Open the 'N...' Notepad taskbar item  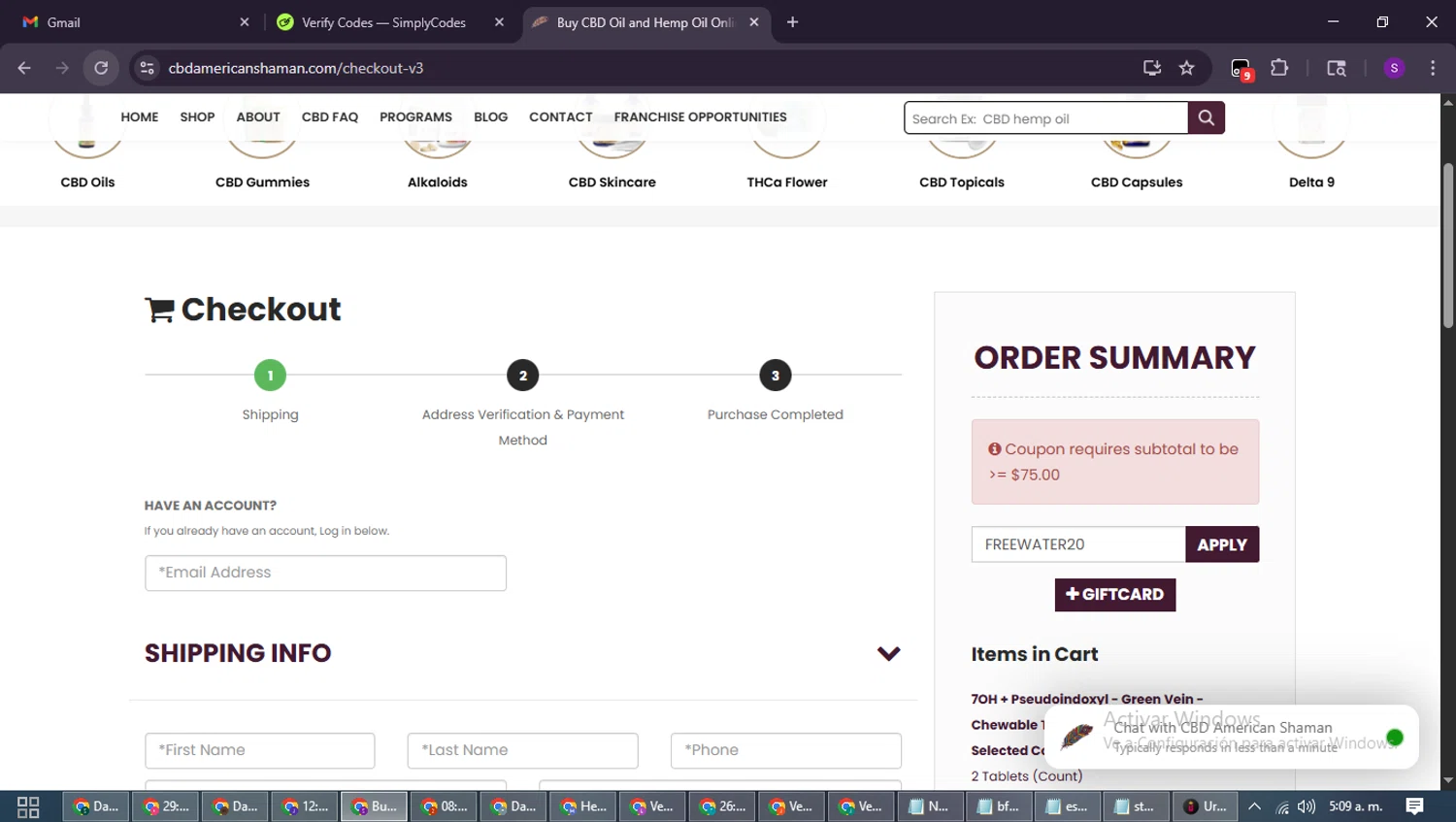coord(929,806)
